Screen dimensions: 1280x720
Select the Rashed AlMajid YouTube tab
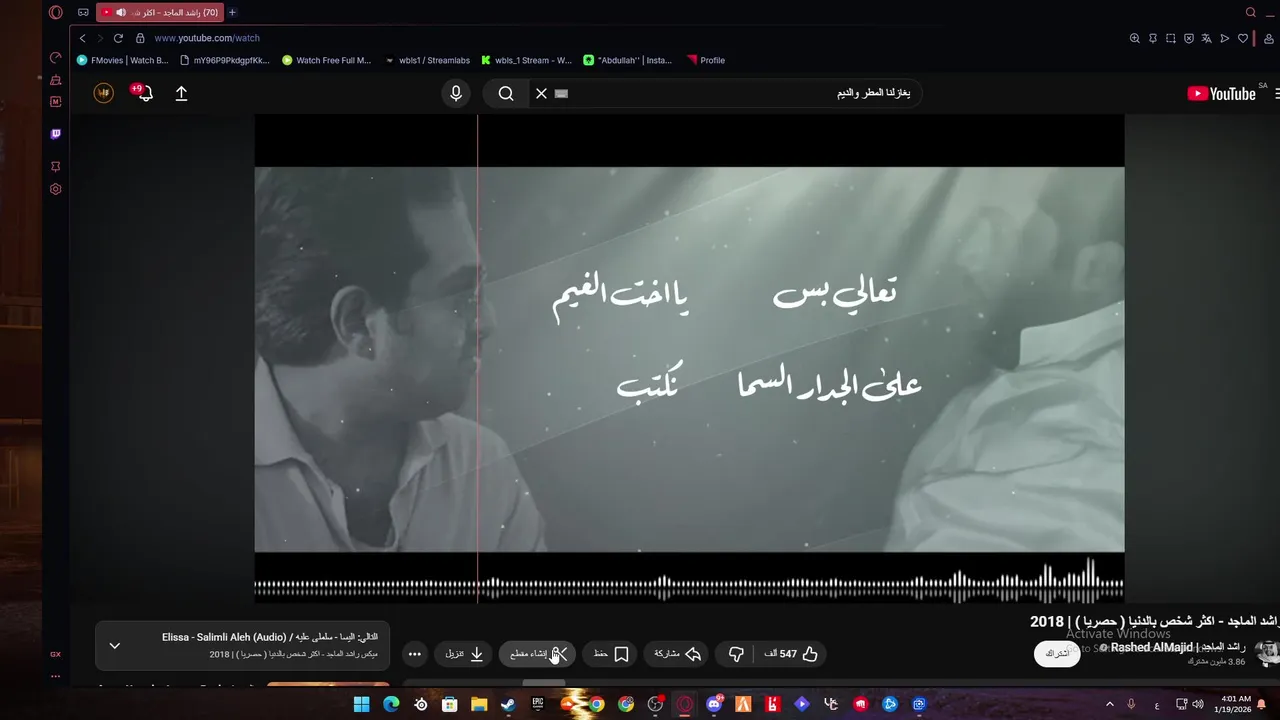click(x=160, y=12)
